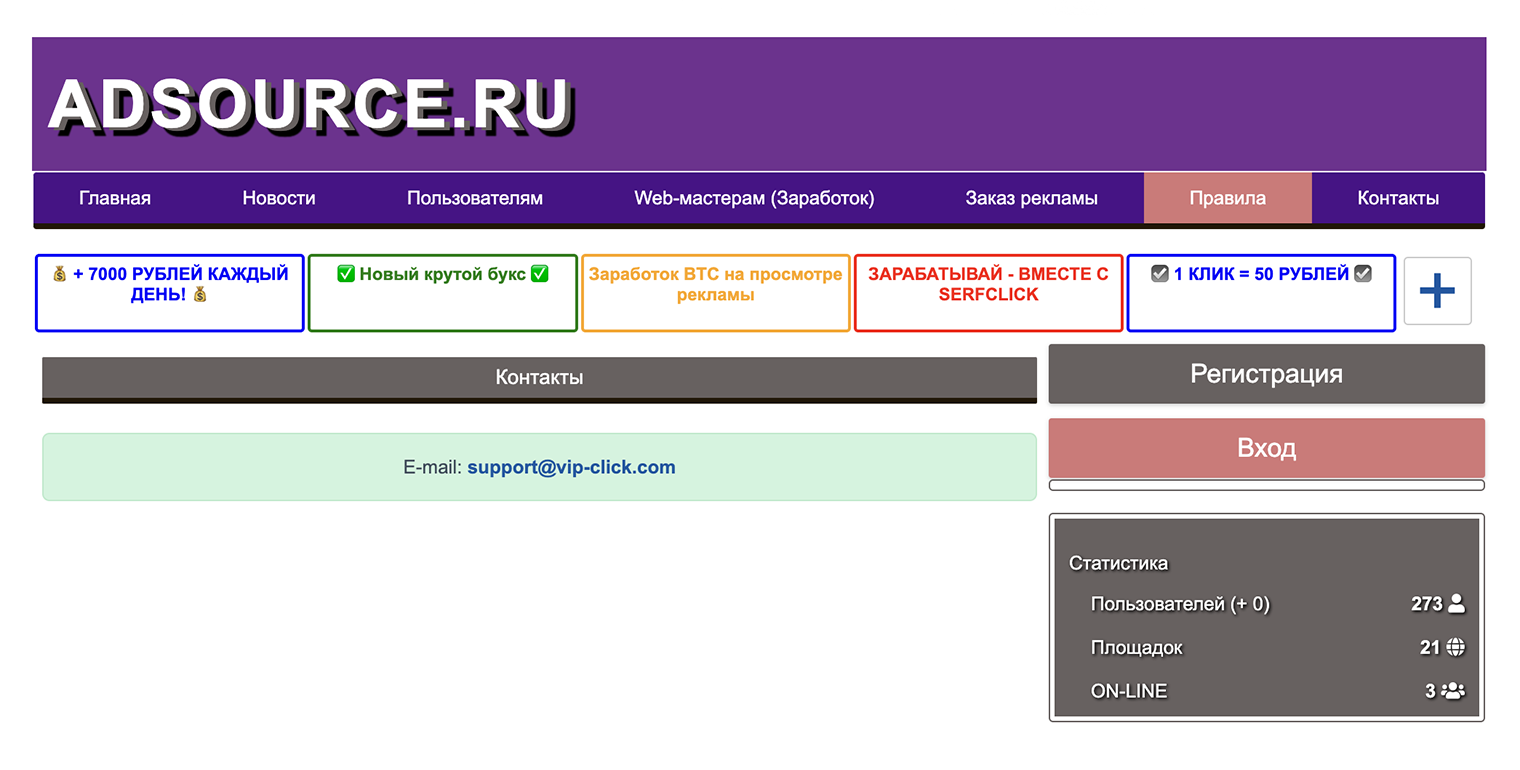Open the Главная menu item
Screen dimensions: 1520x770
pyautogui.click(x=115, y=198)
